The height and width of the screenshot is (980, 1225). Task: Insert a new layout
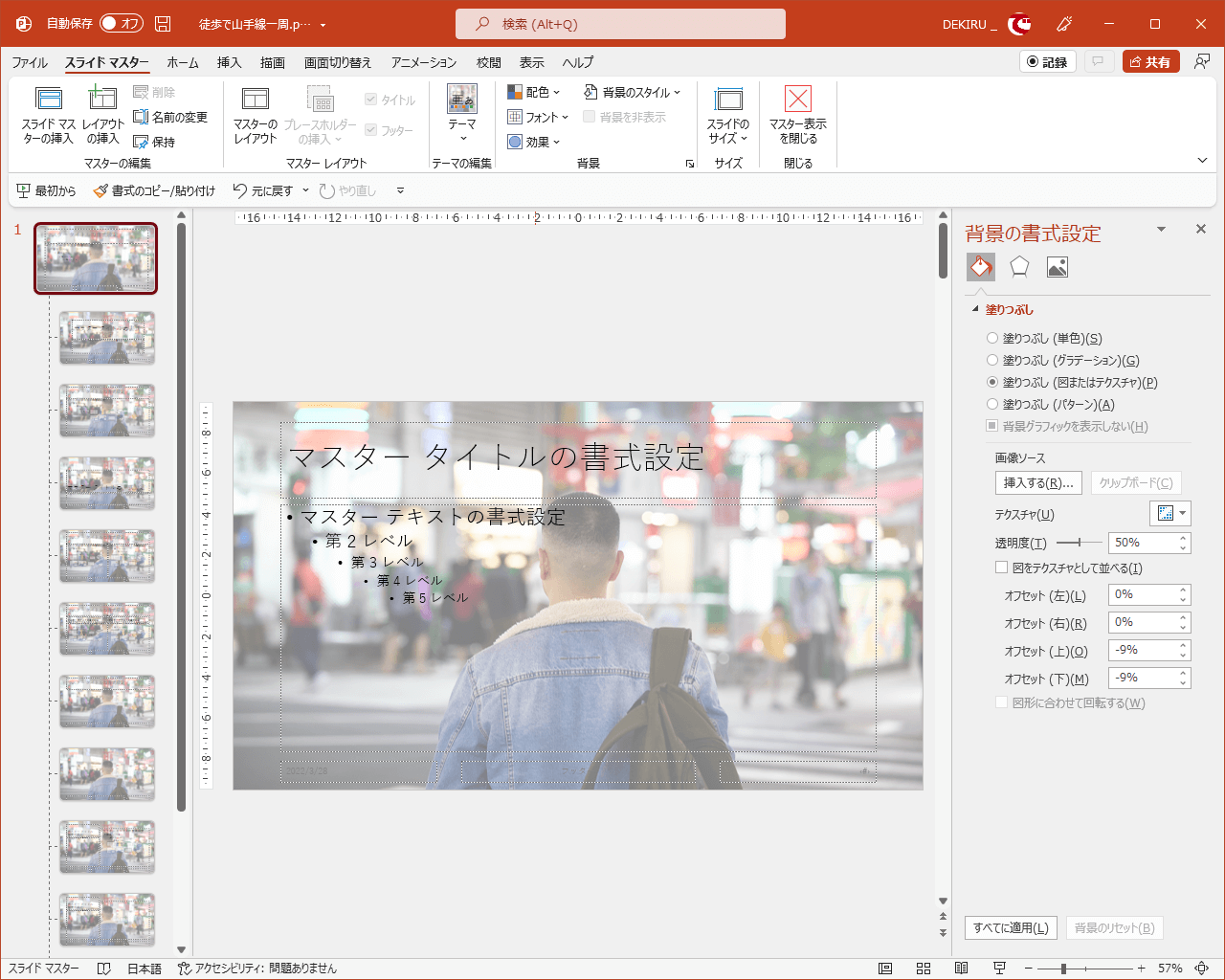click(x=101, y=116)
